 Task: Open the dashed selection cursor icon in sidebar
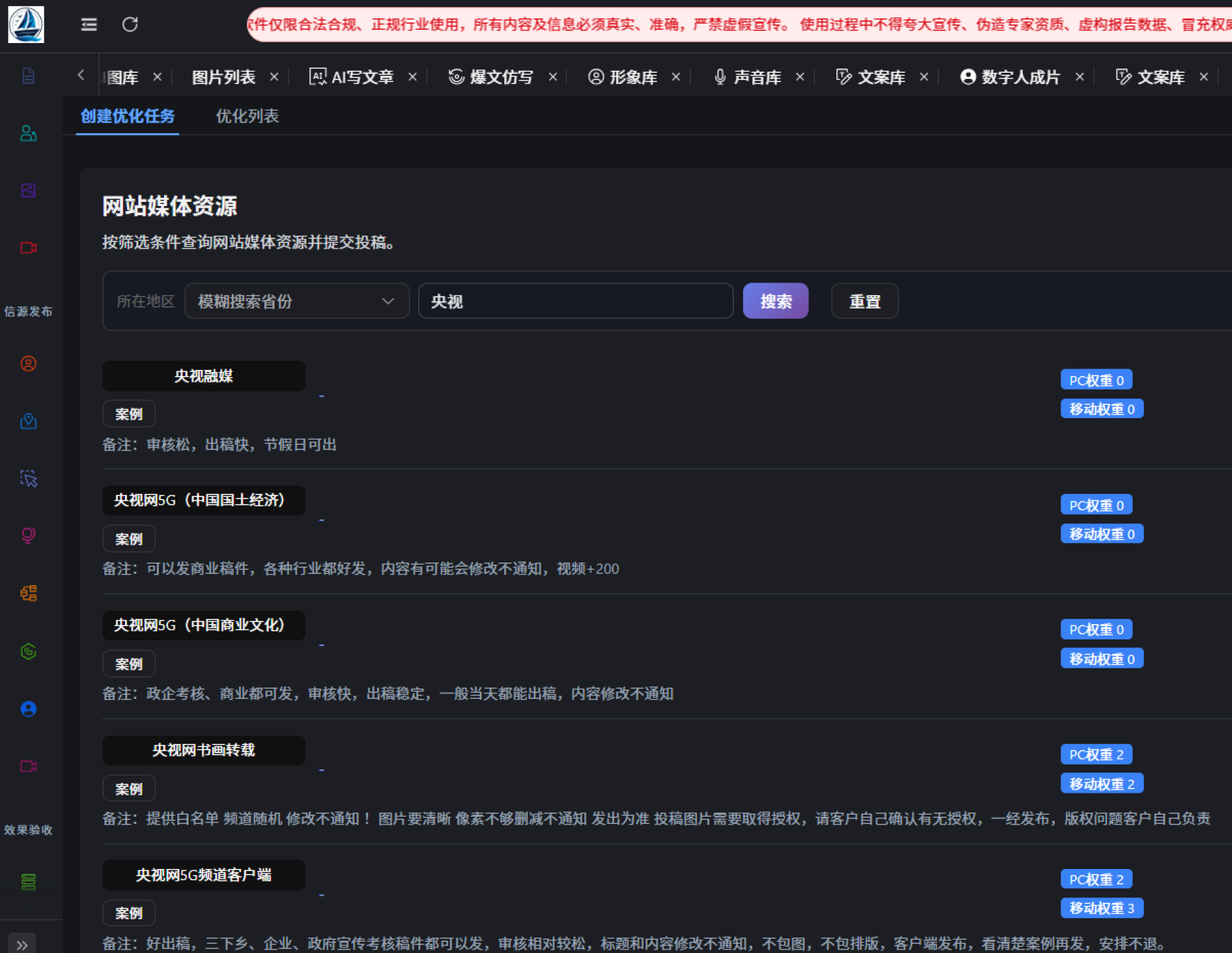[28, 478]
